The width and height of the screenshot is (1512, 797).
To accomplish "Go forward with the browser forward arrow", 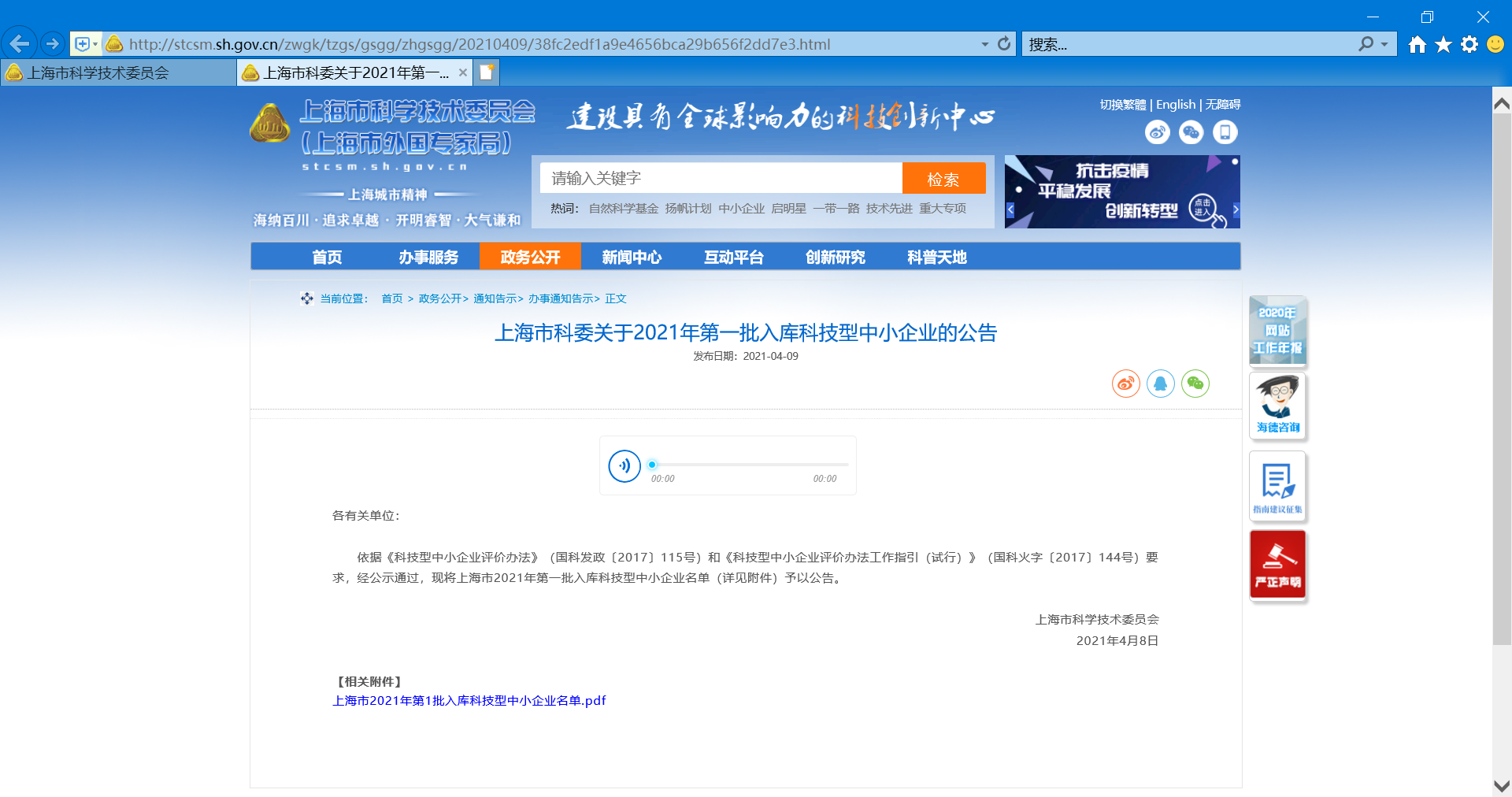I will point(53,44).
